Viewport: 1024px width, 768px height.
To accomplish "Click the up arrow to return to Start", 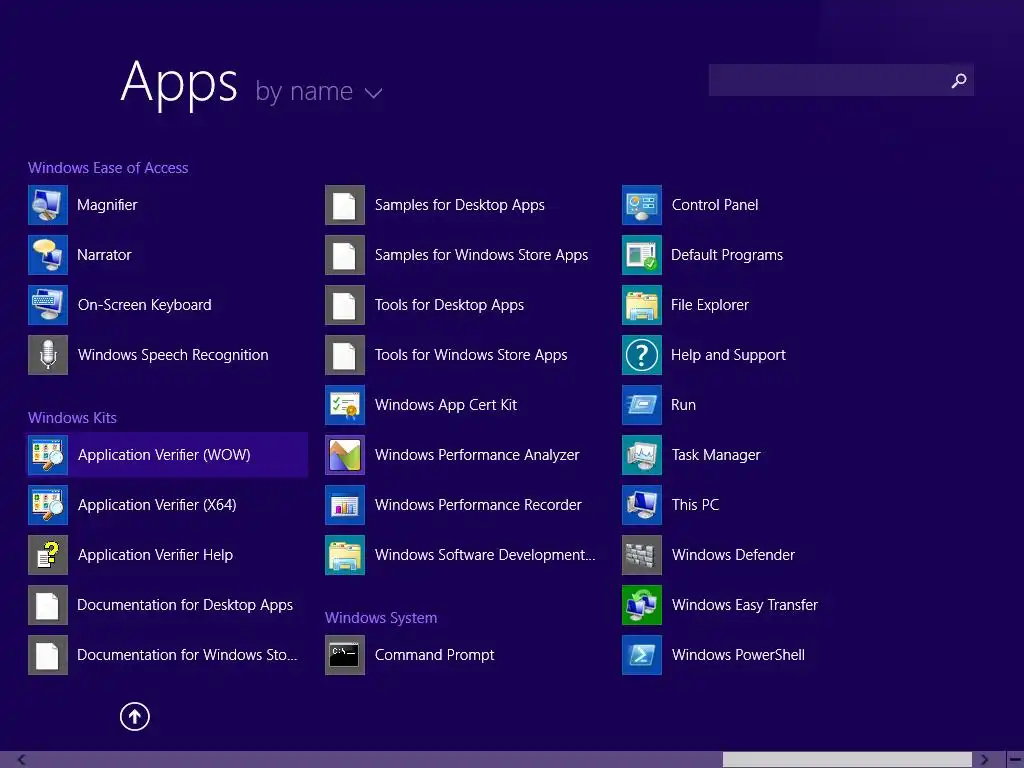I will pyautogui.click(x=135, y=717).
